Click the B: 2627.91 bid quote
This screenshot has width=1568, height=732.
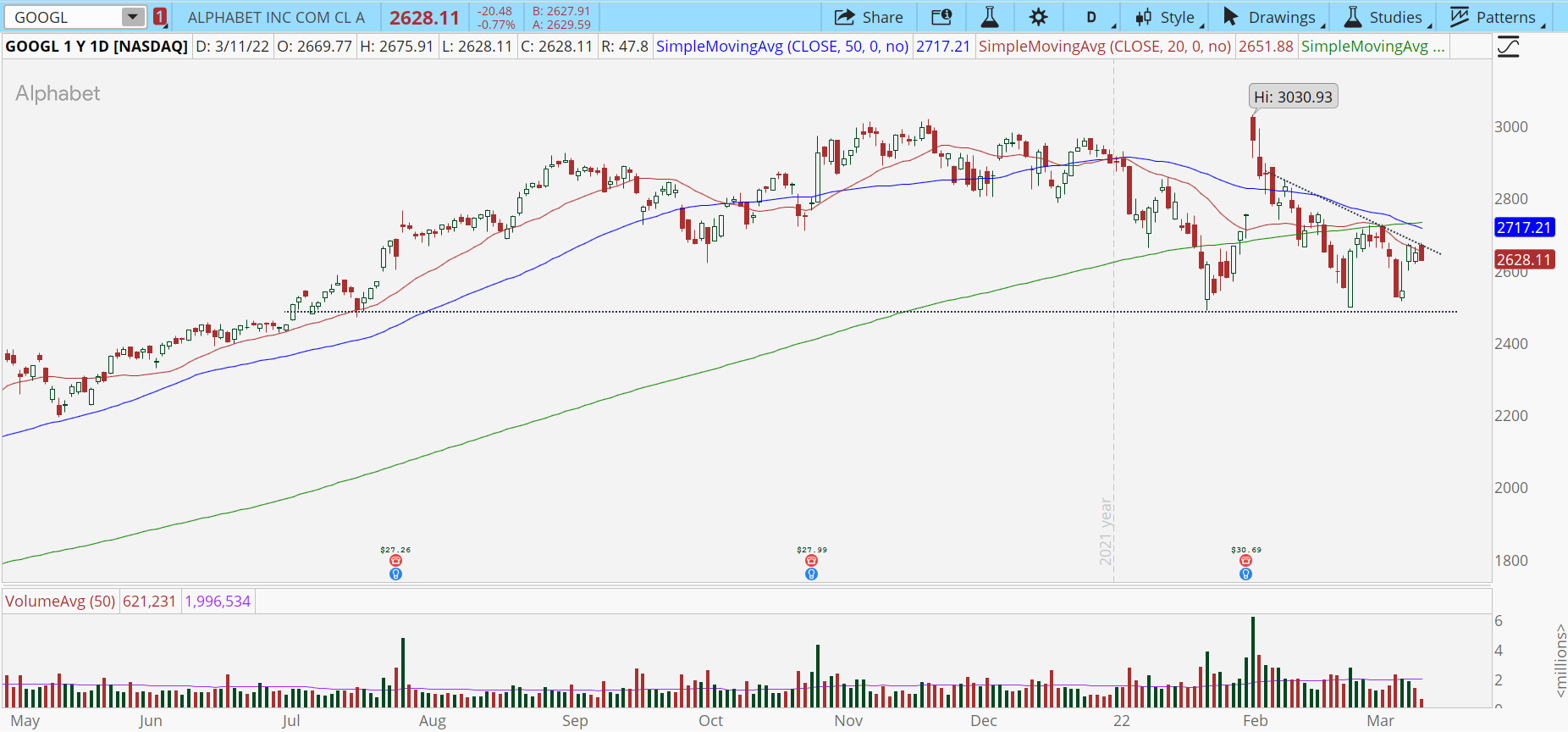[561, 11]
